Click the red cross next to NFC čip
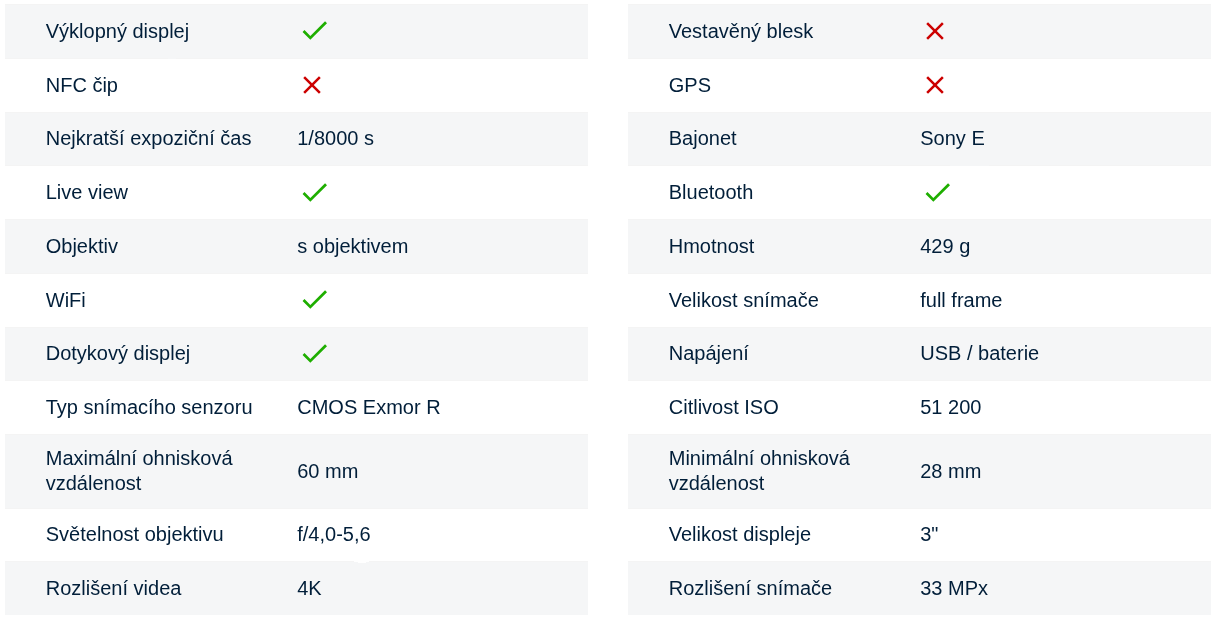 tap(312, 85)
